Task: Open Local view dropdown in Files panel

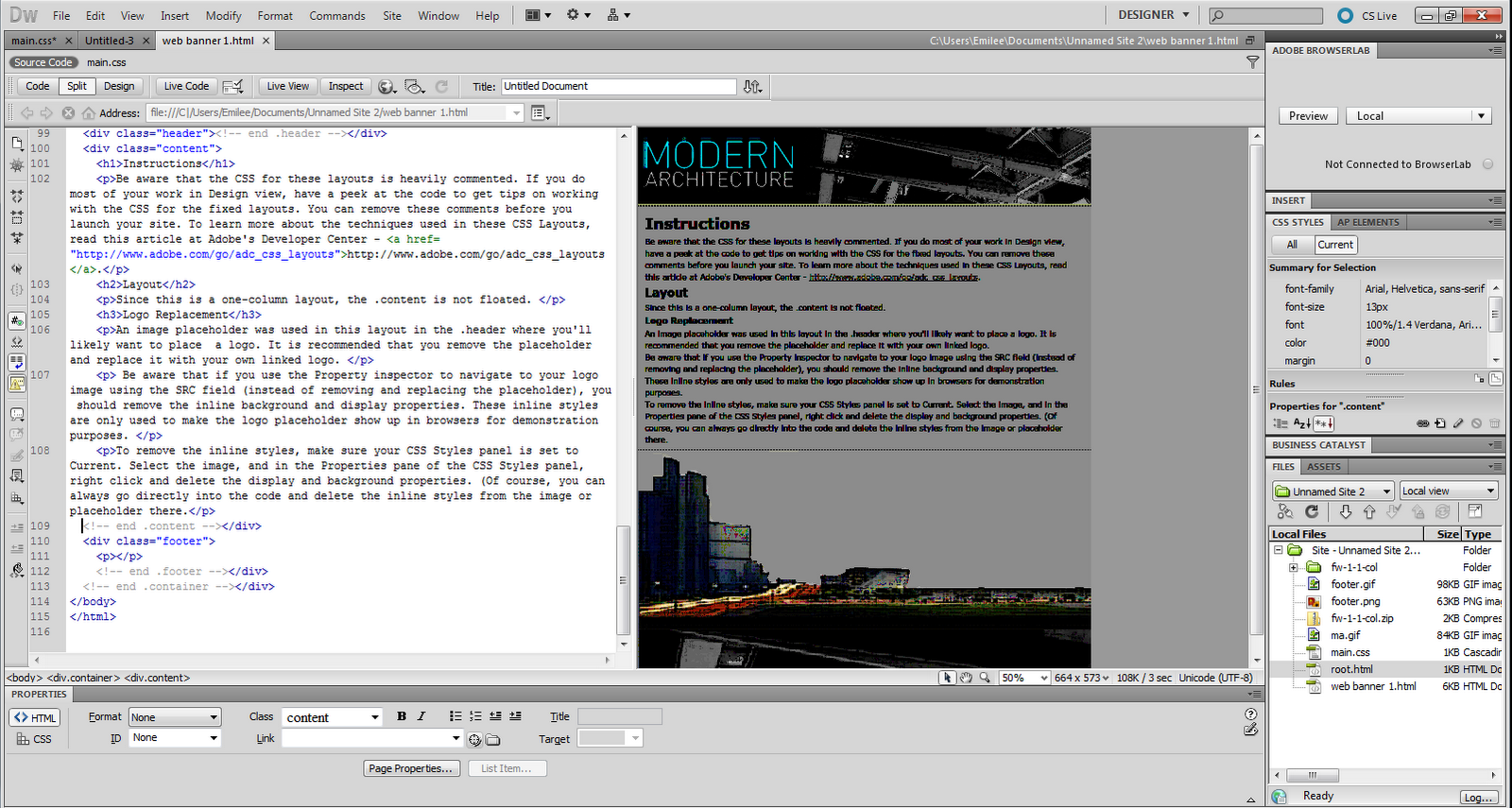Action: click(1449, 491)
